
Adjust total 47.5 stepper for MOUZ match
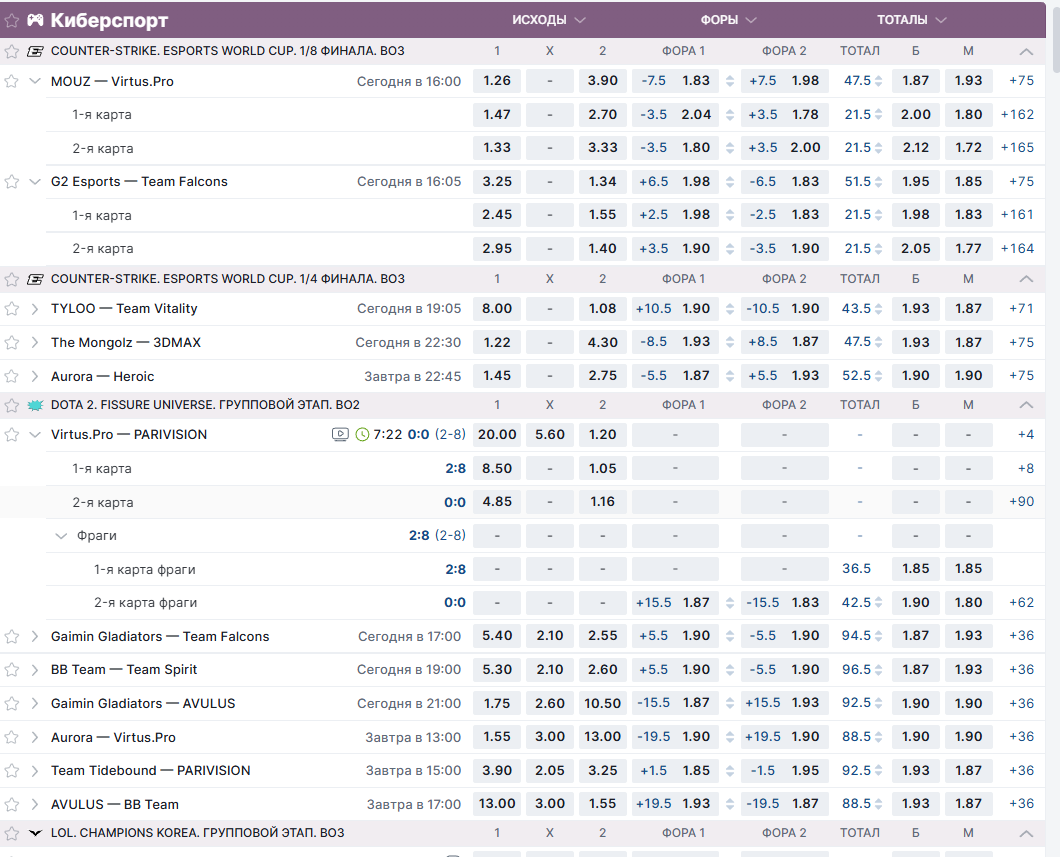click(878, 81)
